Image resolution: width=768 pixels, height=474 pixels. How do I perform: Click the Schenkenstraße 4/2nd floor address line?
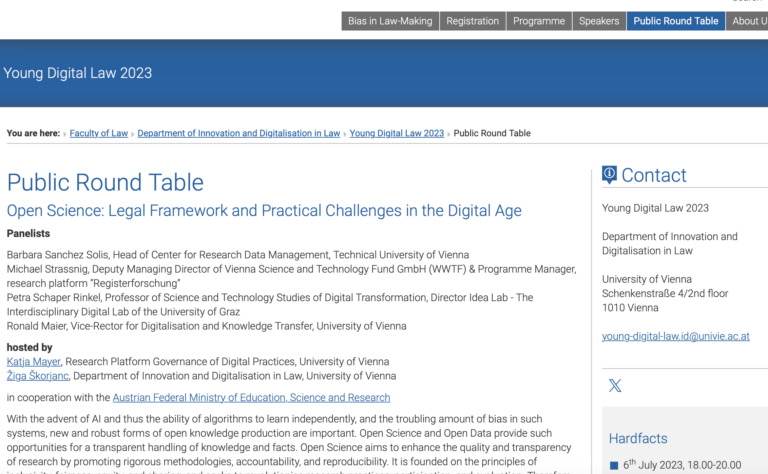click(x=665, y=293)
